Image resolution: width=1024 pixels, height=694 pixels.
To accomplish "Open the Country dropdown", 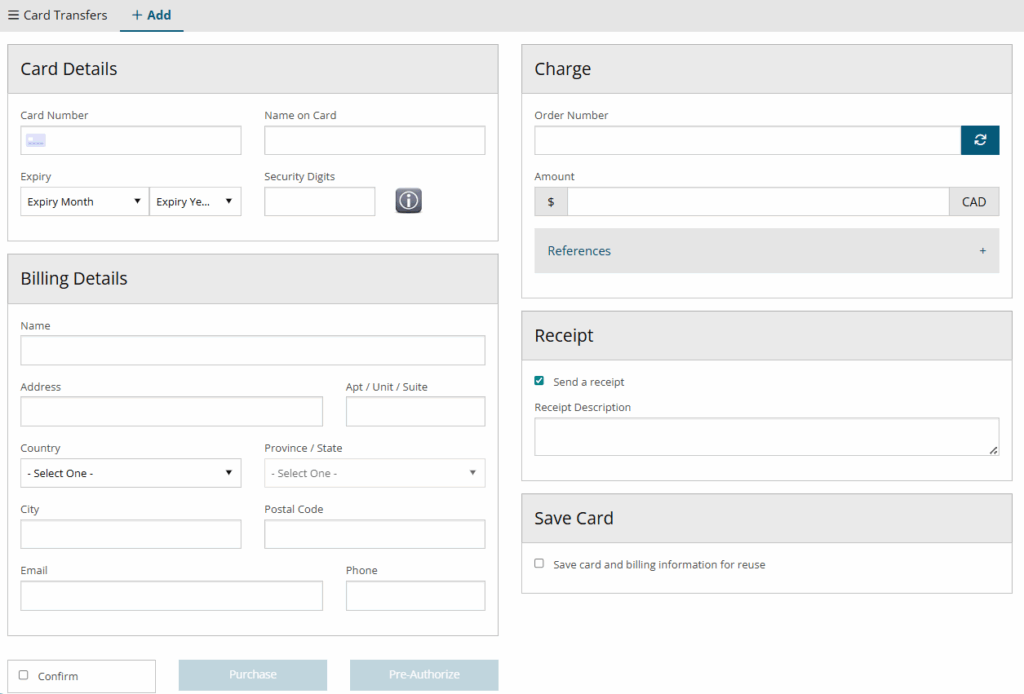I will click(x=130, y=473).
